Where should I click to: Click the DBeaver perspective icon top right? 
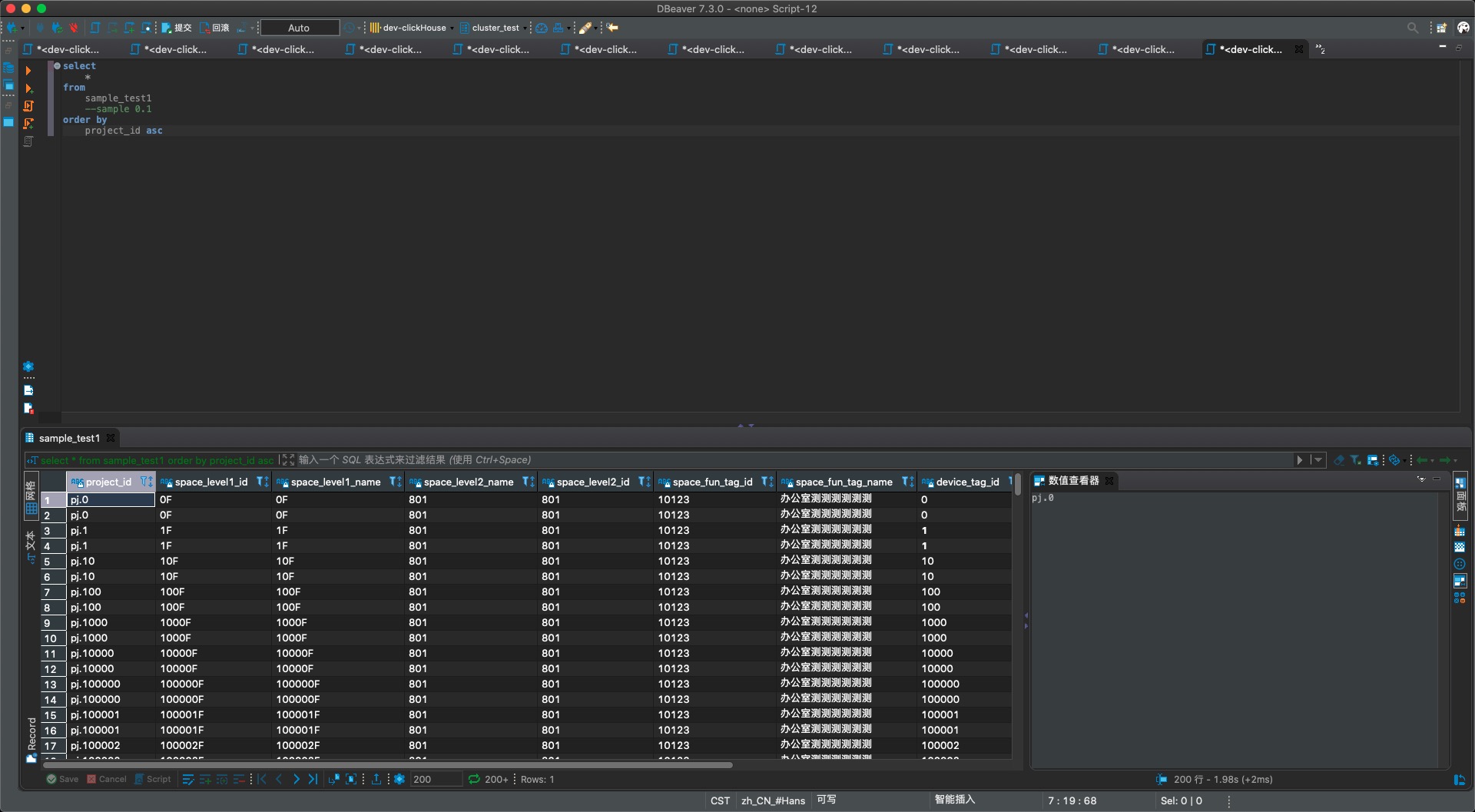point(1463,28)
